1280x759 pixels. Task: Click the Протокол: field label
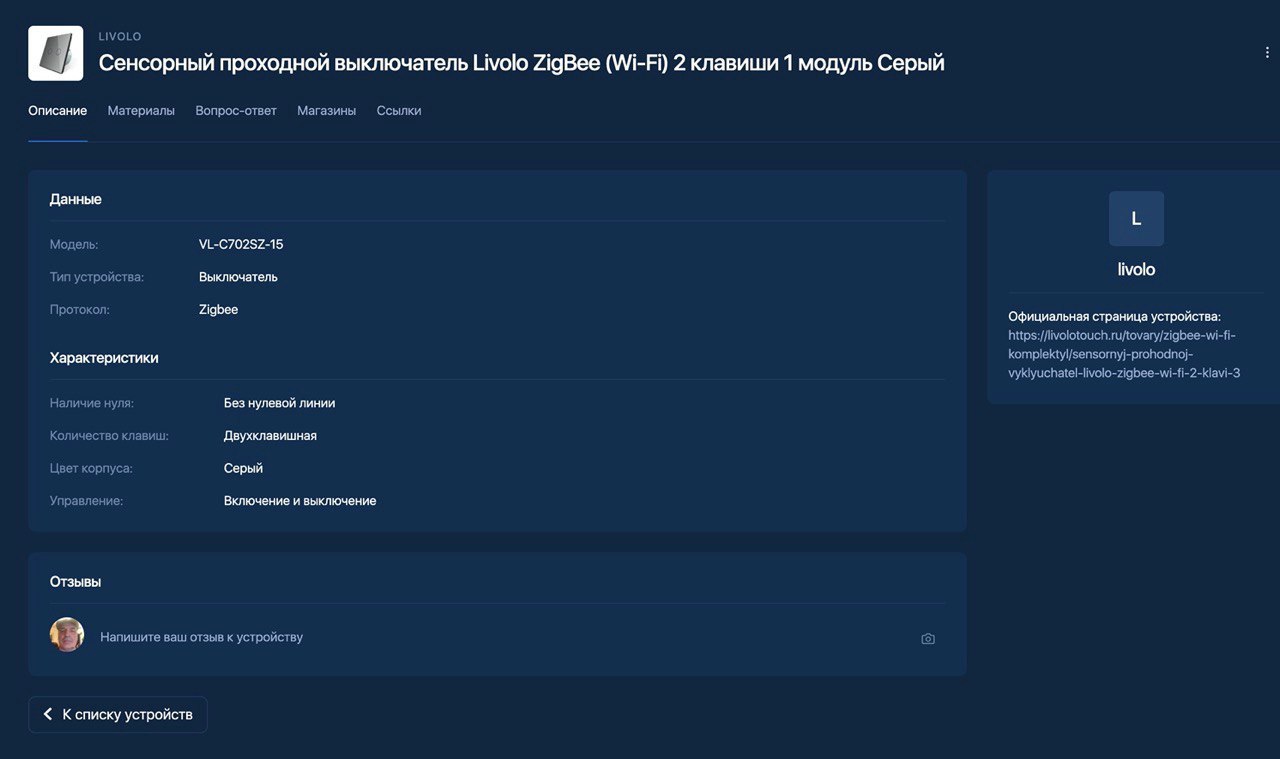(80, 310)
